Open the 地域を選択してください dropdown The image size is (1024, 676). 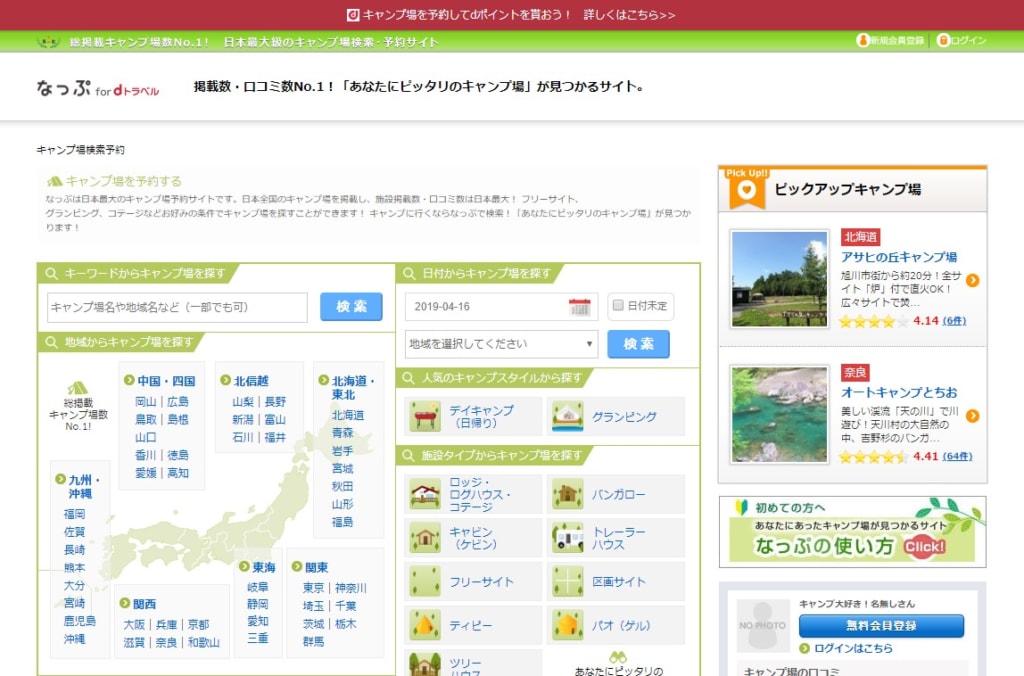click(x=501, y=344)
